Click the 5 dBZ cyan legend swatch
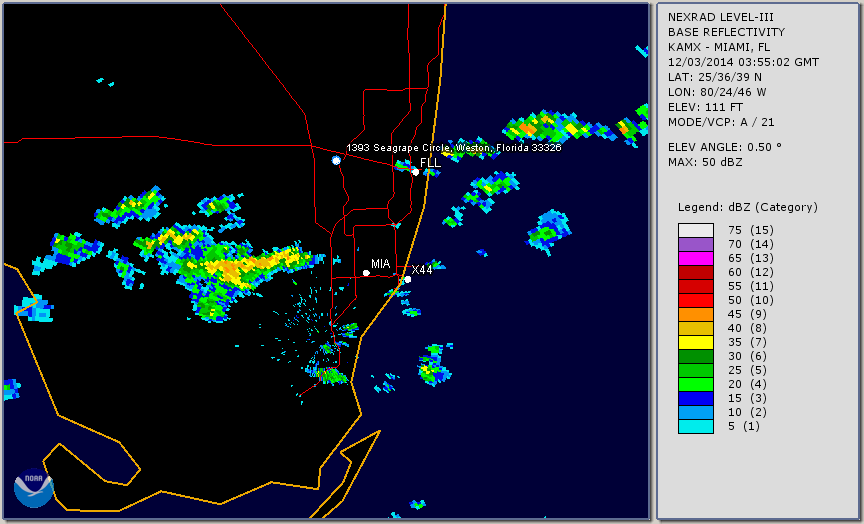The image size is (864, 524). (695, 426)
